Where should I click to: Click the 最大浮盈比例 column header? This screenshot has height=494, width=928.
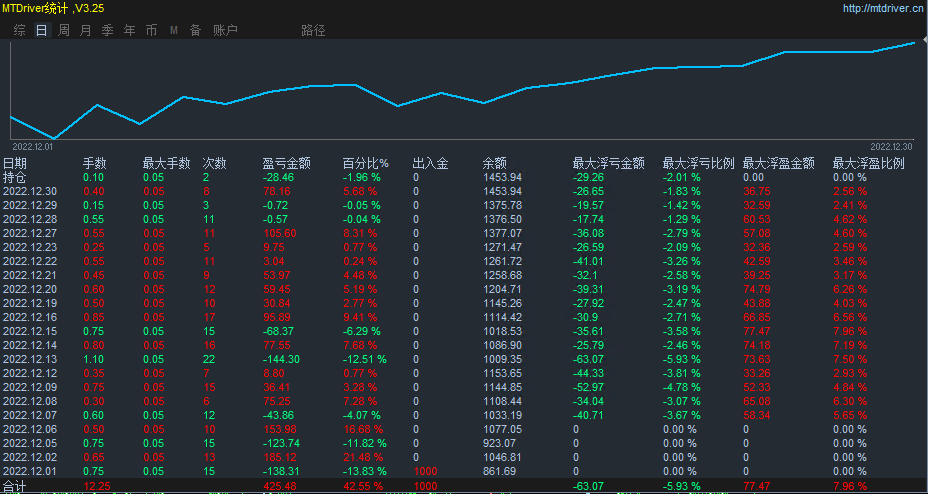click(869, 164)
